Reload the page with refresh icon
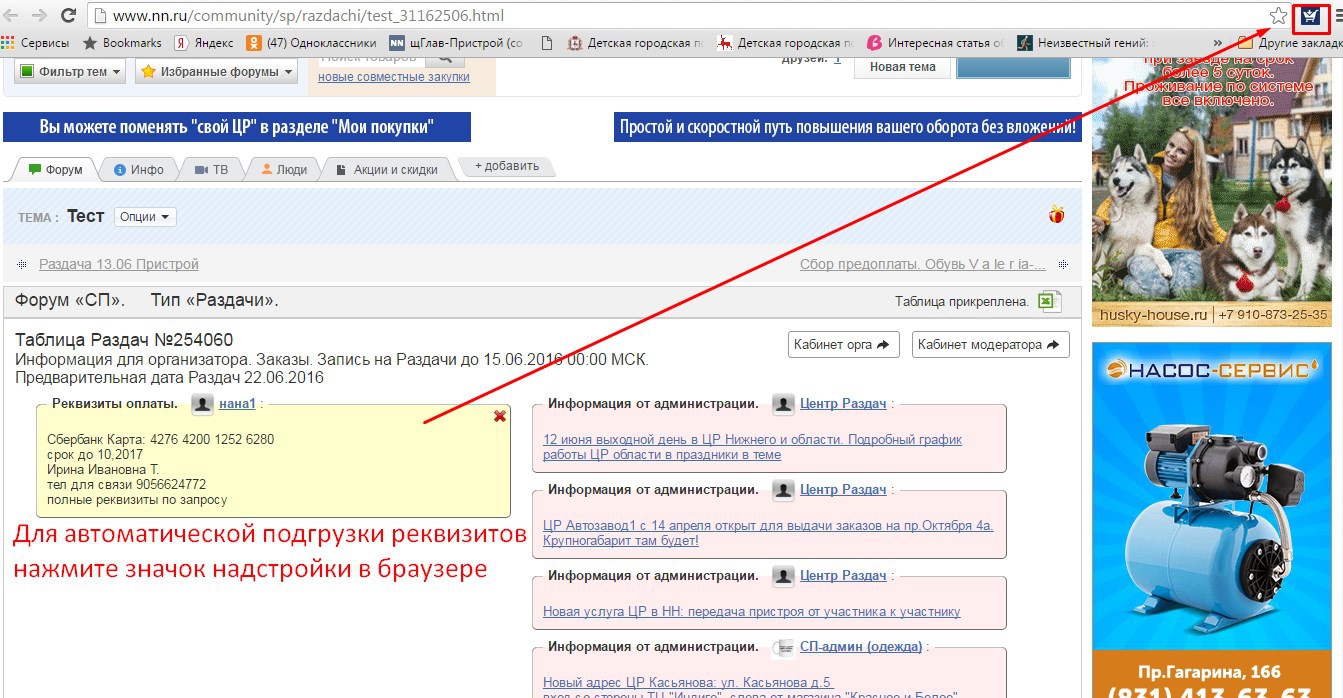The height and width of the screenshot is (698, 1343). (x=69, y=16)
